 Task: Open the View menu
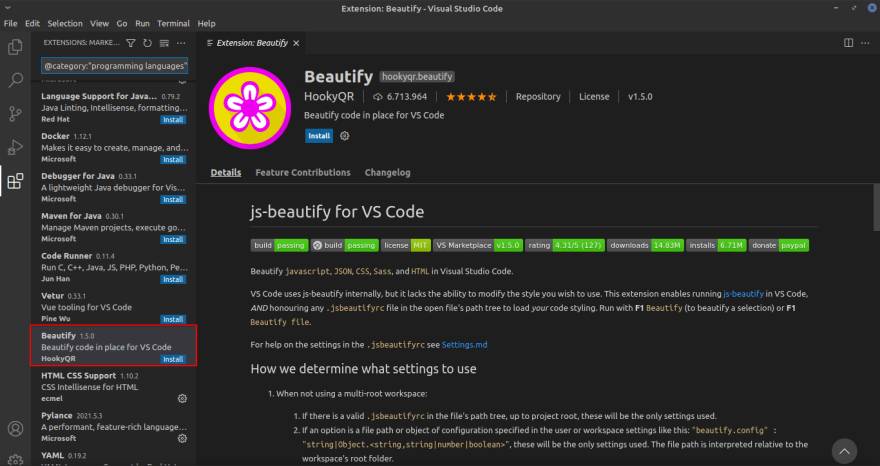pyautogui.click(x=99, y=24)
